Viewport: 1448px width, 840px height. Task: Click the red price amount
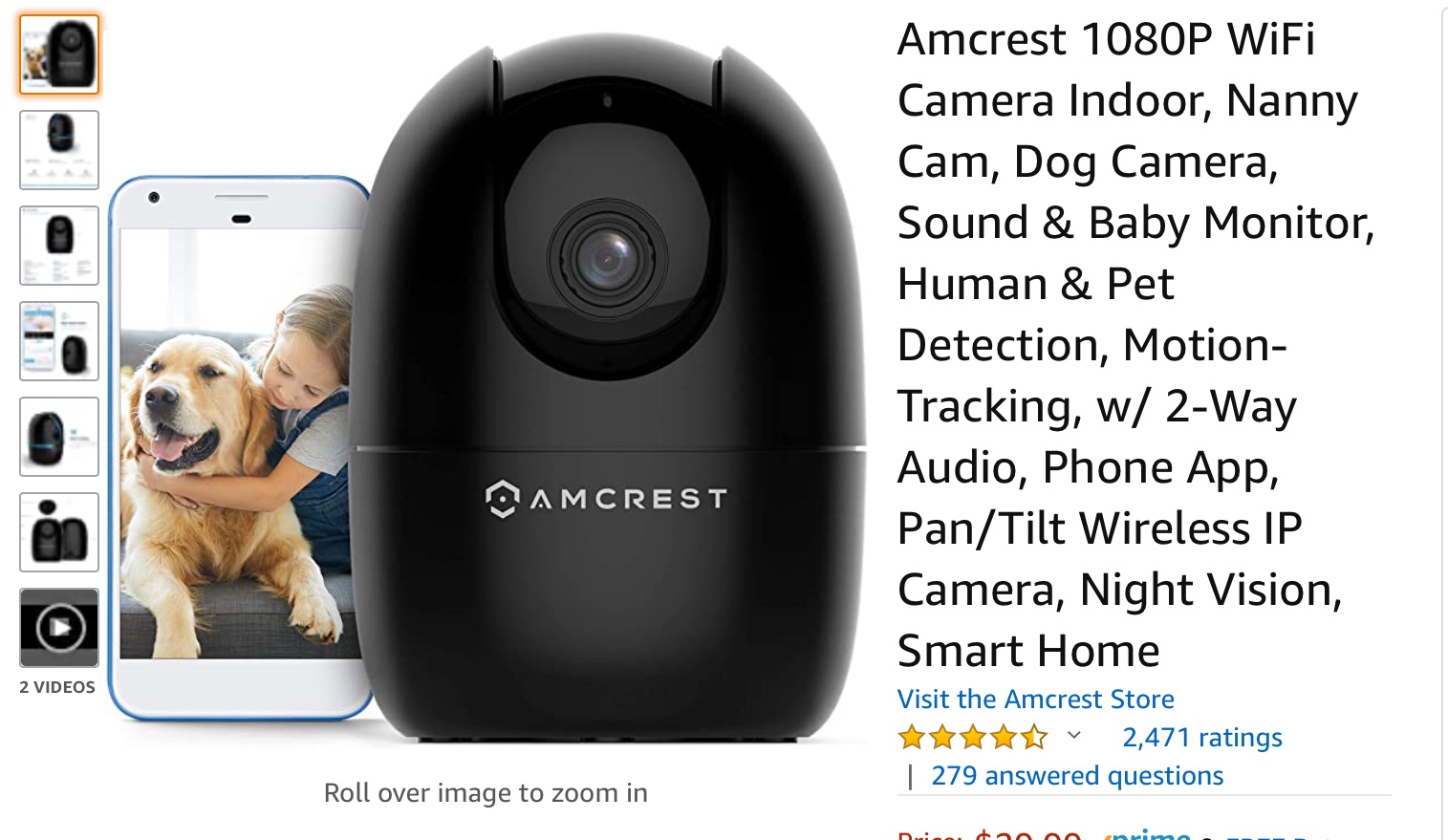(x=1027, y=833)
